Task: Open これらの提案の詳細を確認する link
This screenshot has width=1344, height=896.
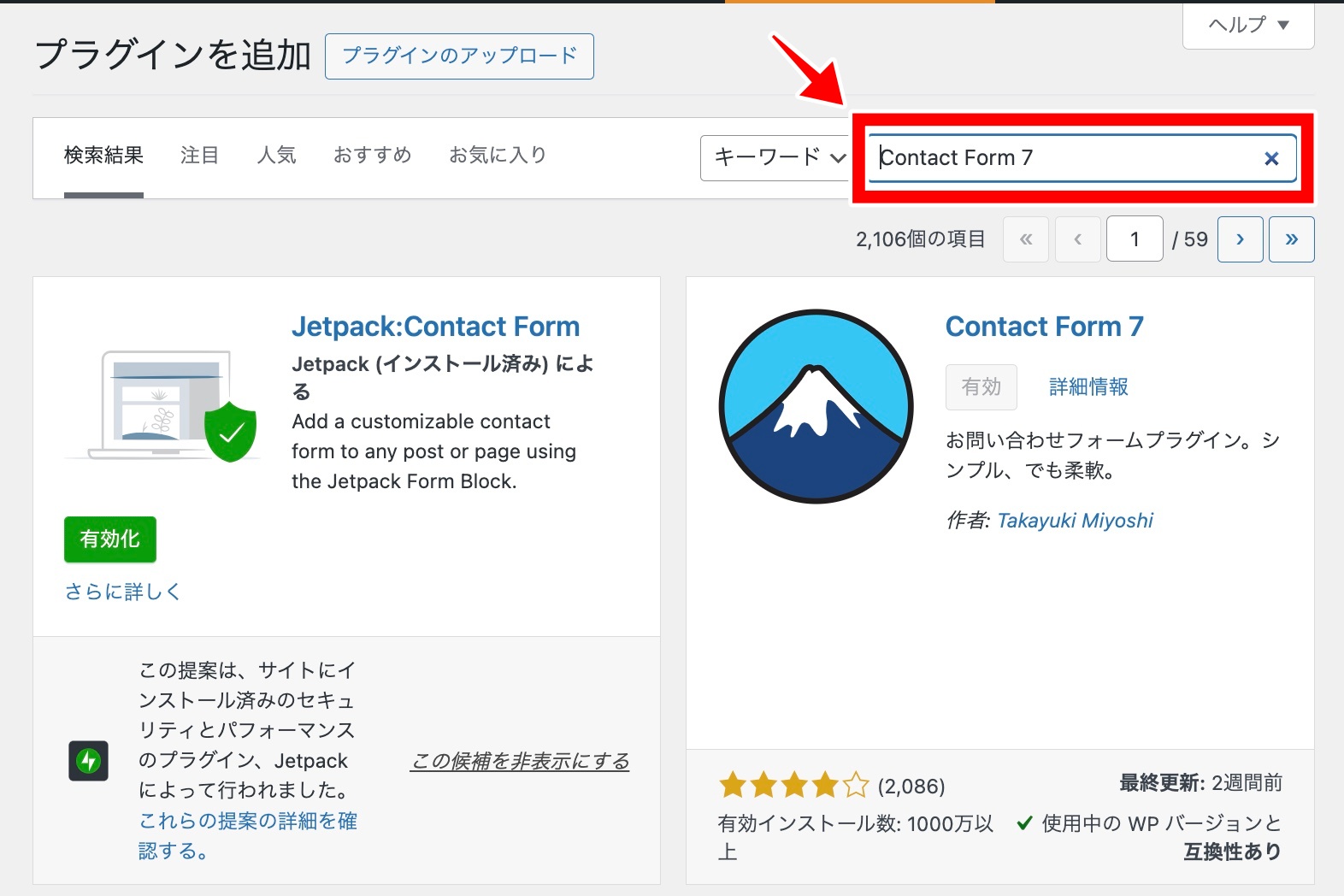Action: [x=248, y=835]
